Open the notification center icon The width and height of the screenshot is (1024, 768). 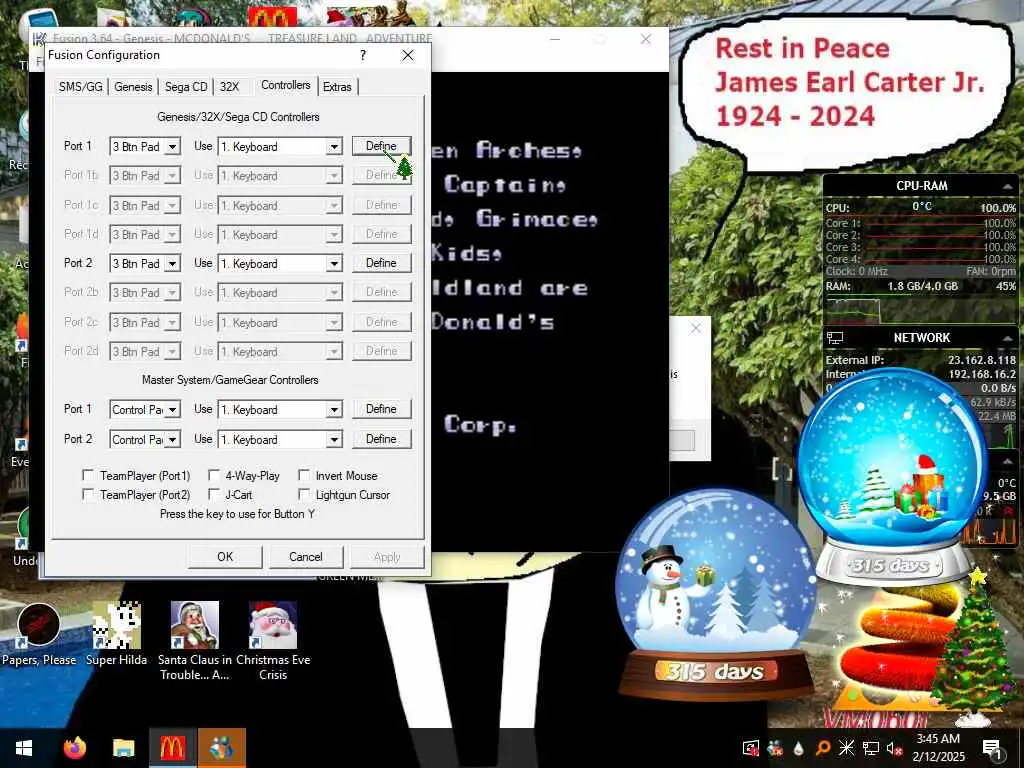pos(992,748)
